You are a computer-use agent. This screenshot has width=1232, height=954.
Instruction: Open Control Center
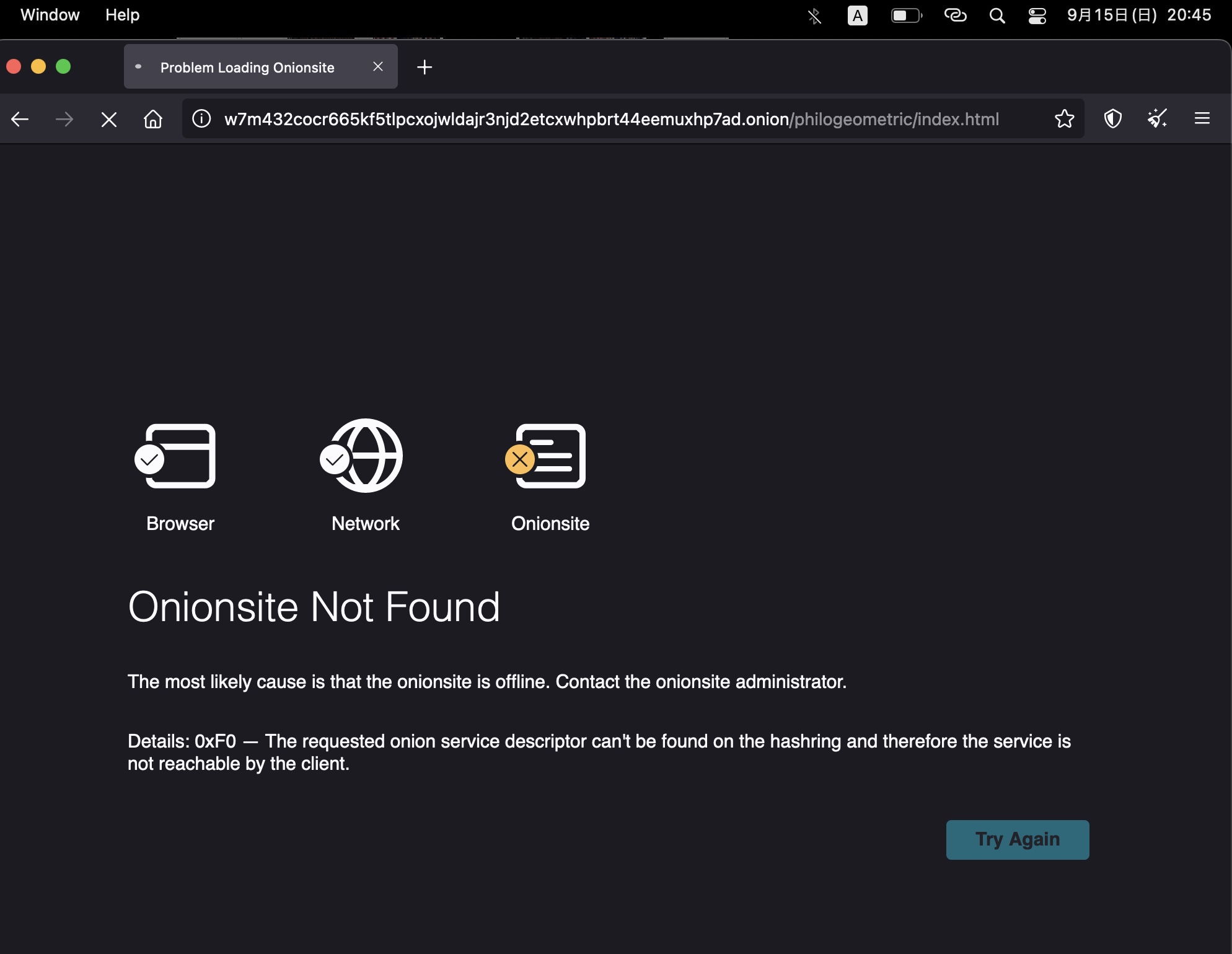1037,15
